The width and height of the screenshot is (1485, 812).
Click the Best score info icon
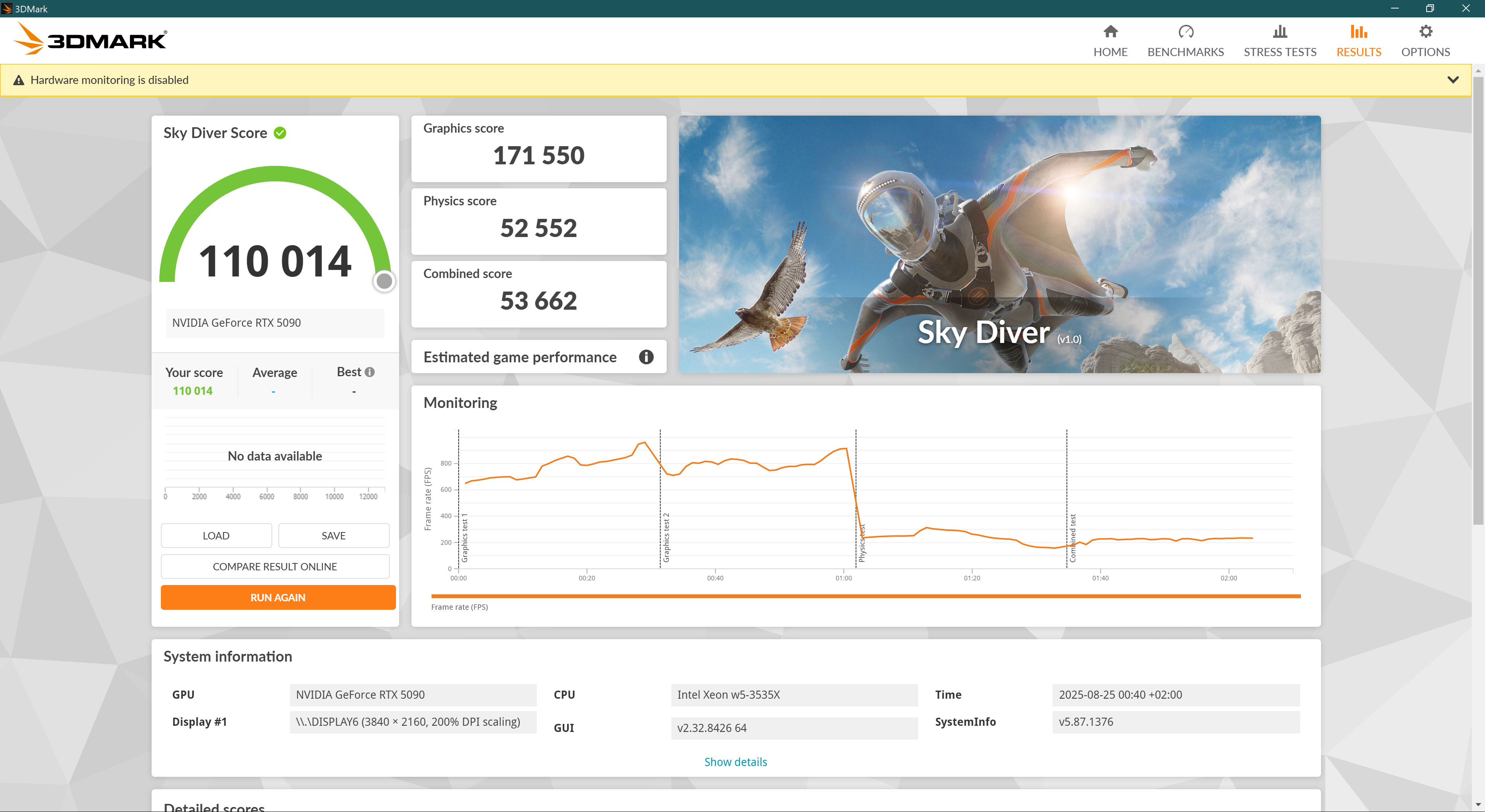(370, 372)
